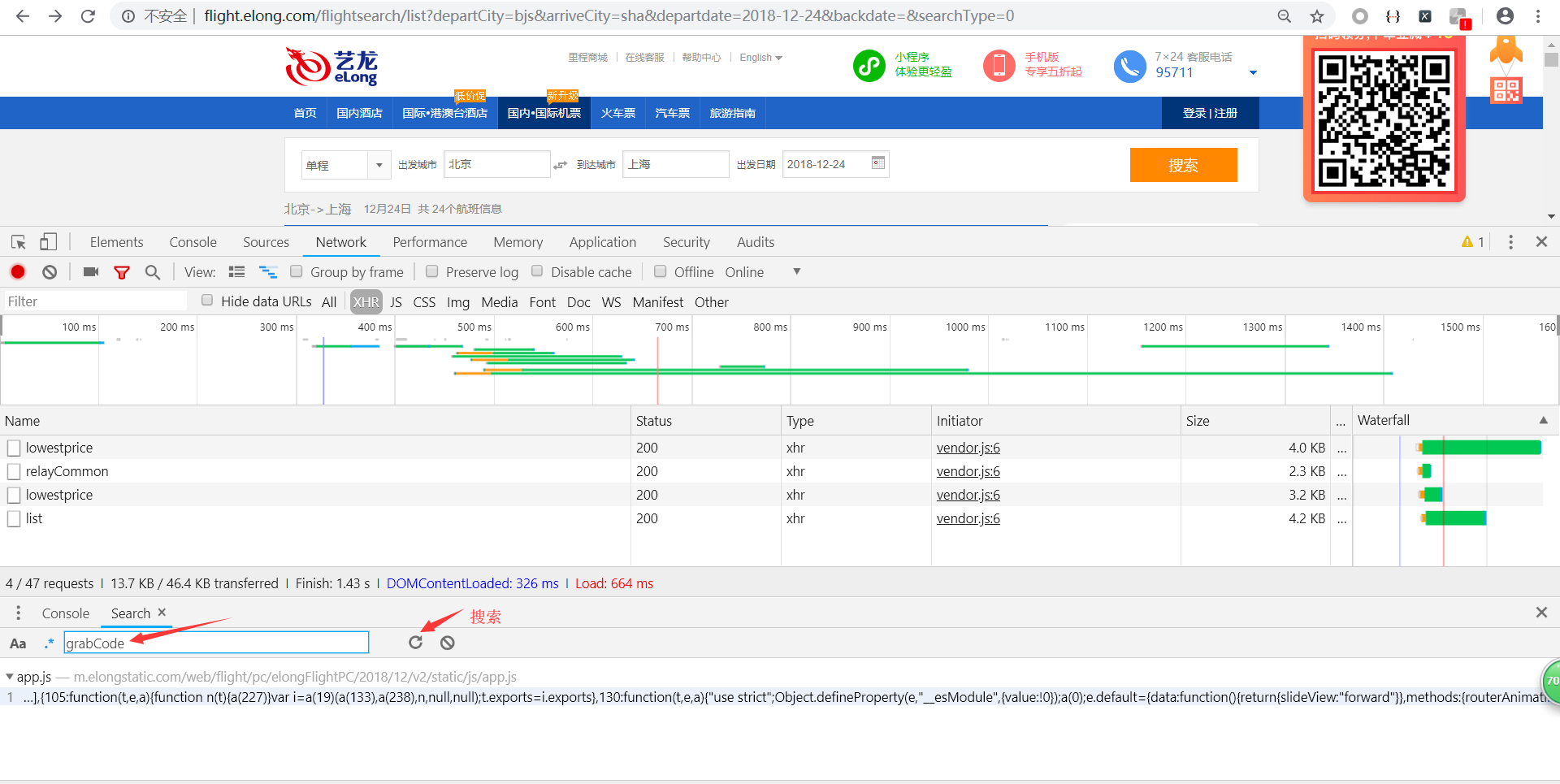Select the relayCommon request row checkbox
The width and height of the screenshot is (1560, 784).
pyautogui.click(x=14, y=471)
